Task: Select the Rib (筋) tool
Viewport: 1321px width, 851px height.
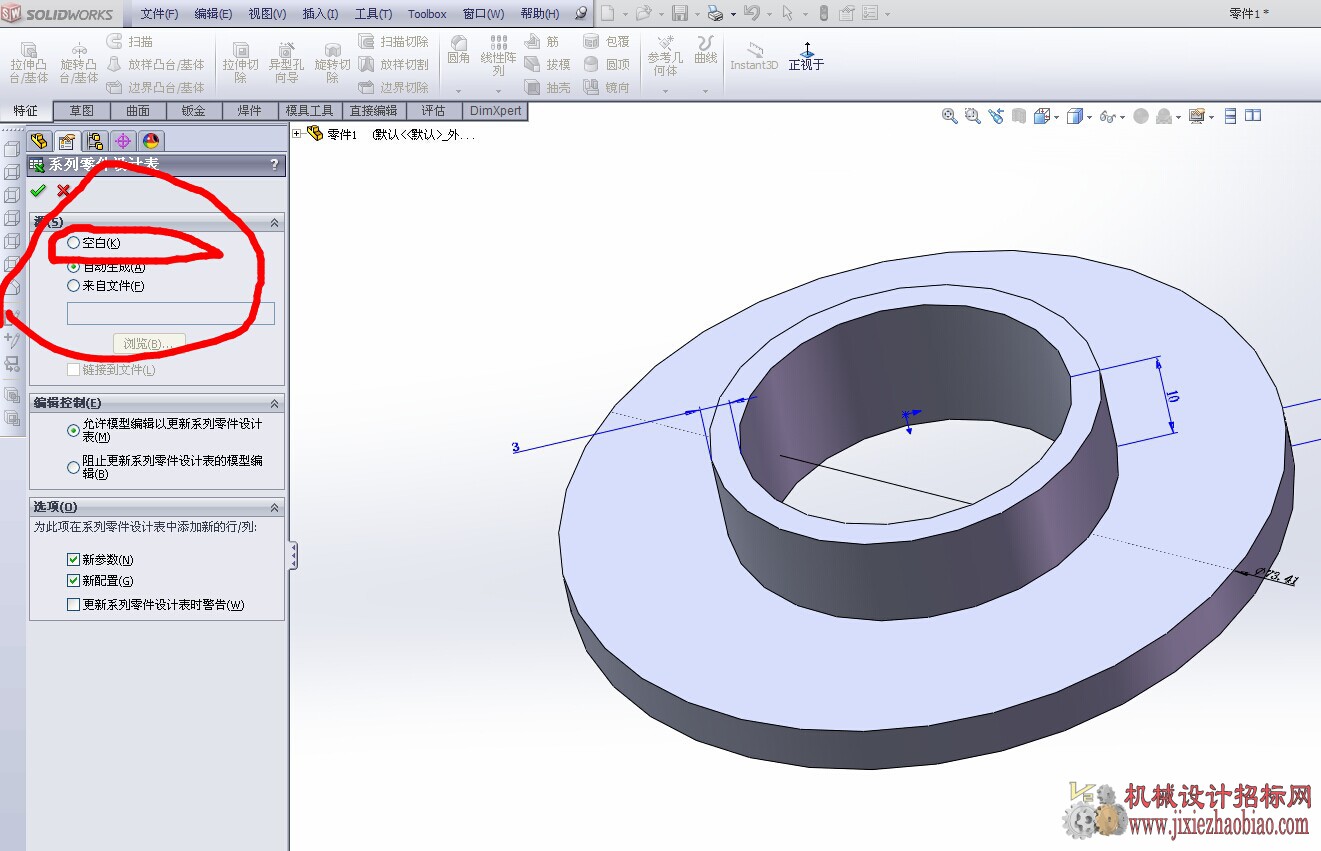Action: tap(541, 41)
